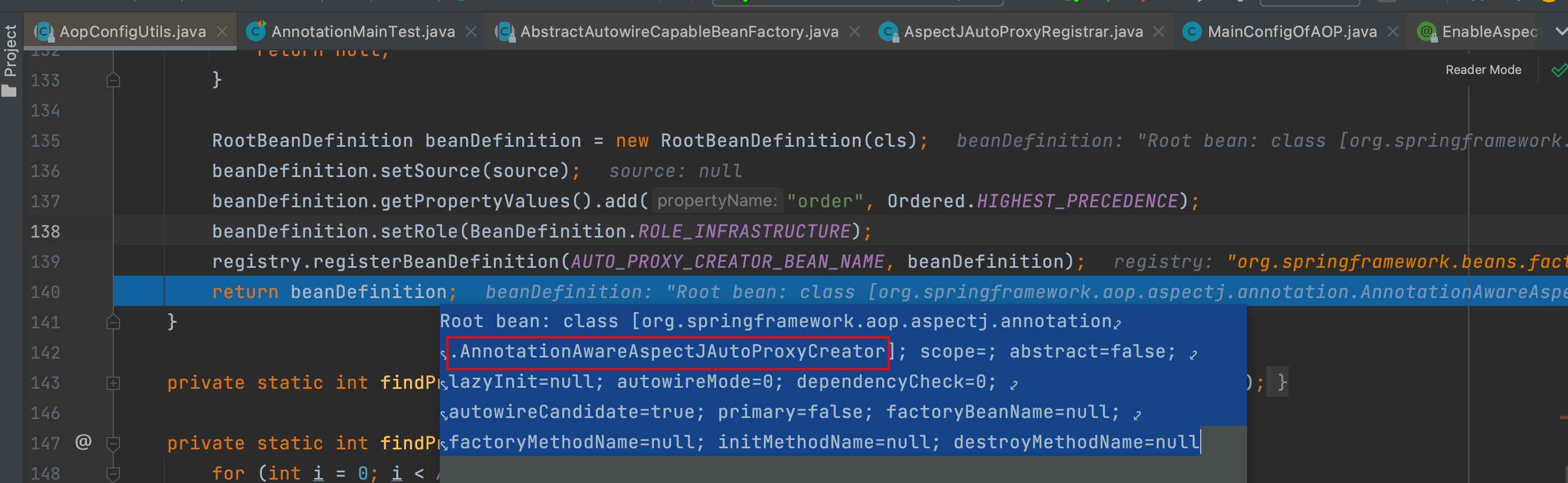Click 'autowireCandidate=true' in the popup
Image resolution: width=1568 pixels, height=483 pixels.
click(x=571, y=412)
